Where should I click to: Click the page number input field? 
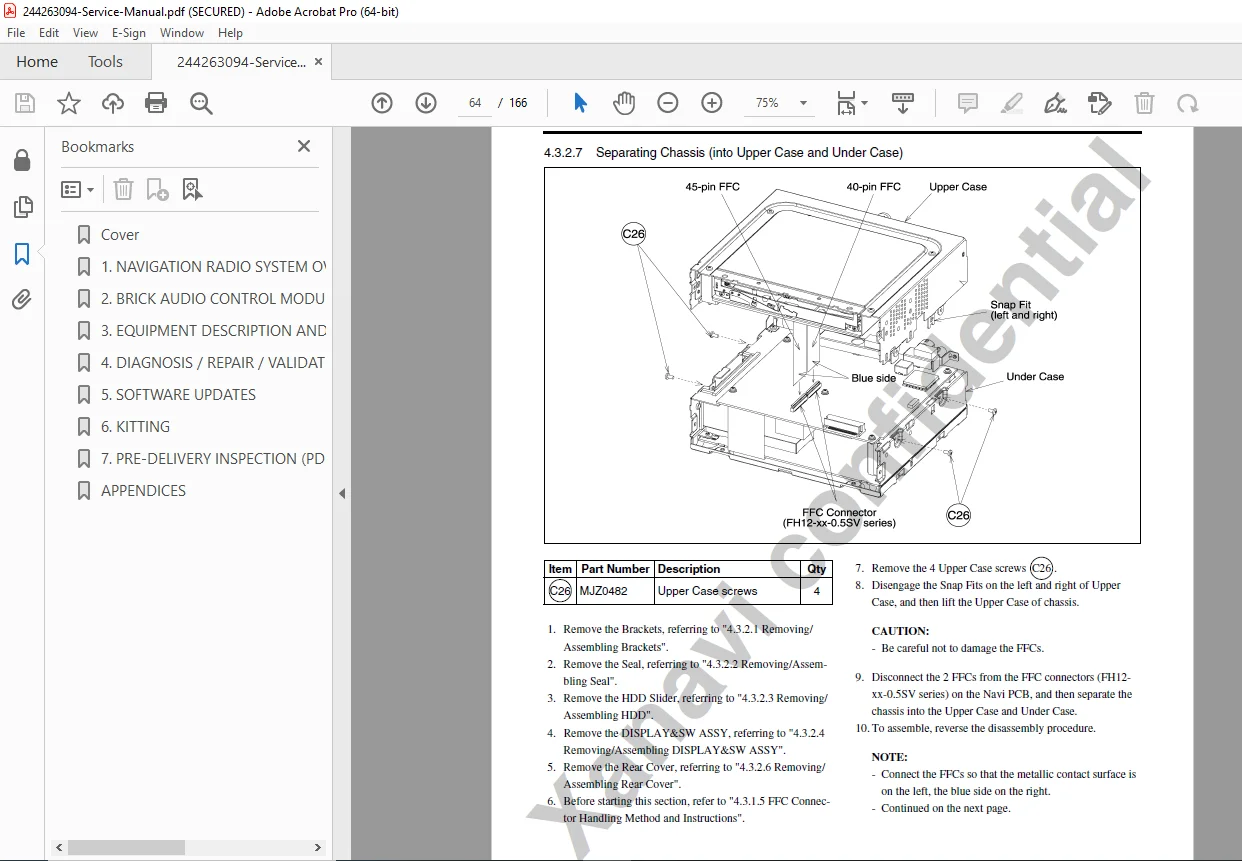475,103
